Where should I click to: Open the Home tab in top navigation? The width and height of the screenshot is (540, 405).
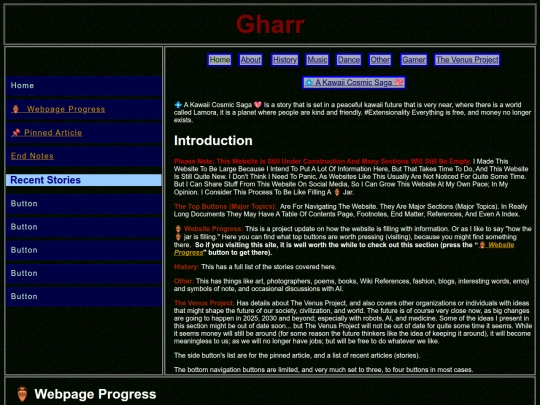pyautogui.click(x=220, y=60)
